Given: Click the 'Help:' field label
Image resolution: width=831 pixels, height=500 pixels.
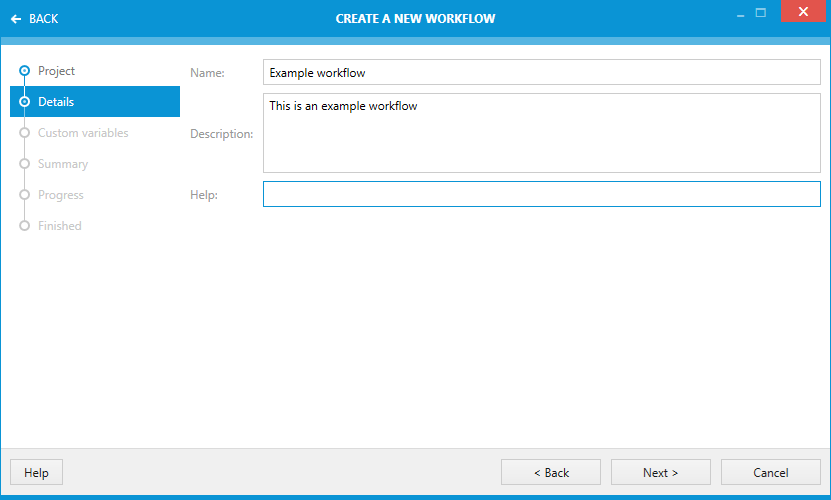Looking at the screenshot, I should tap(204, 195).
